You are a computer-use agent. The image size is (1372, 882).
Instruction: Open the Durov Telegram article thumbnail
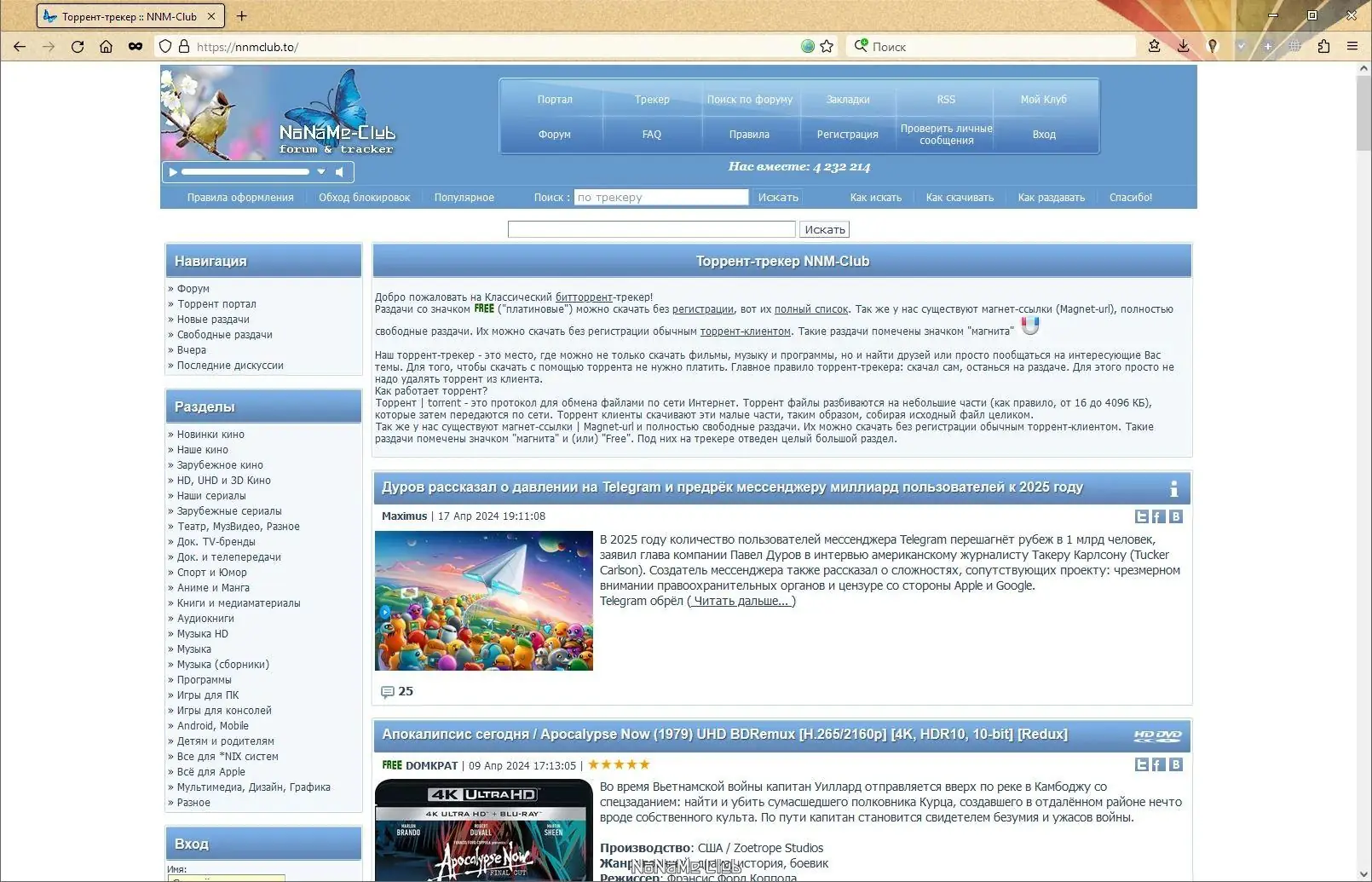click(x=484, y=601)
